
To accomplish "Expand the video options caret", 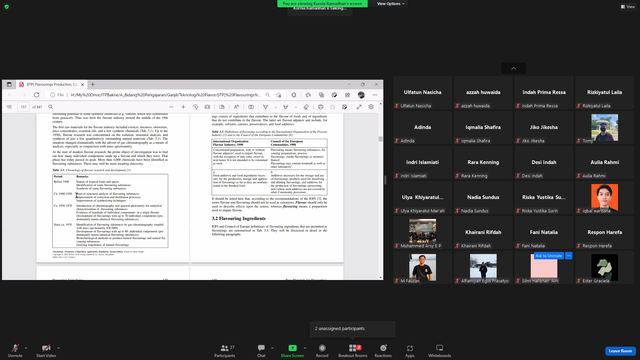I will click(58, 348).
